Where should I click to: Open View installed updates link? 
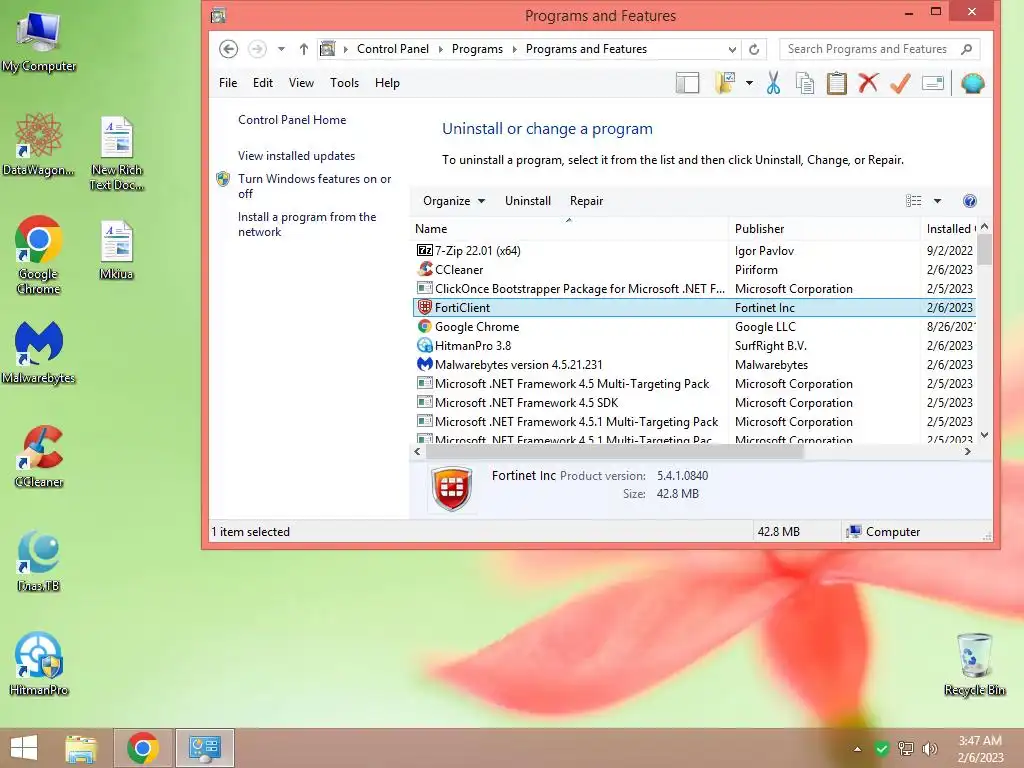point(296,156)
